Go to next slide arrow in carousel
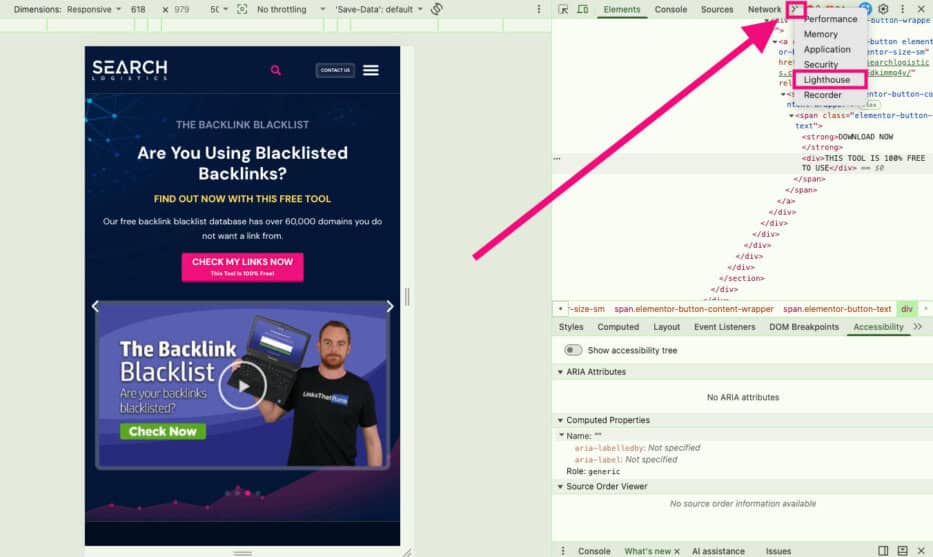 390,306
